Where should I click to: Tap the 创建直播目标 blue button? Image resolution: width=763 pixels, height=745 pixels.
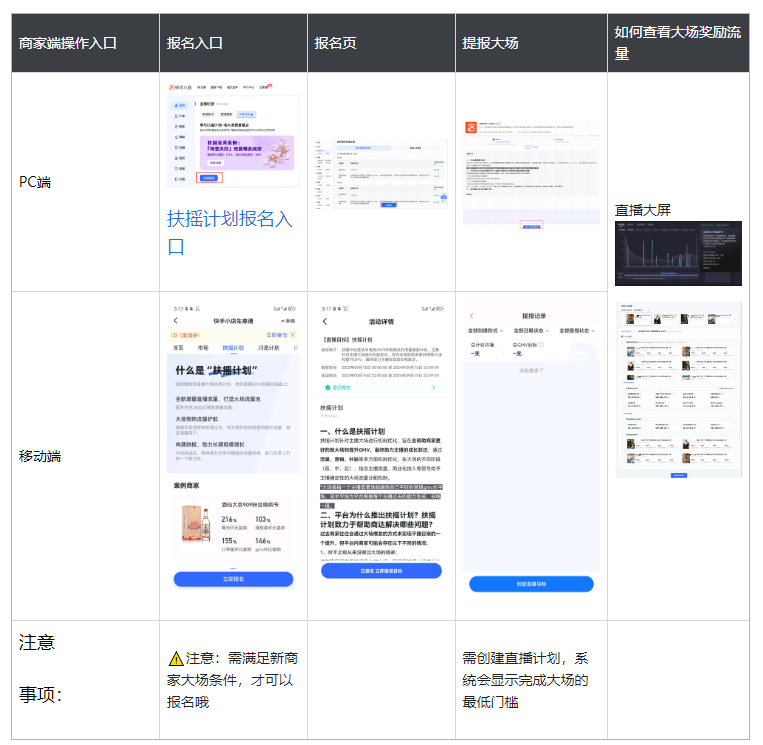pyautogui.click(x=531, y=583)
